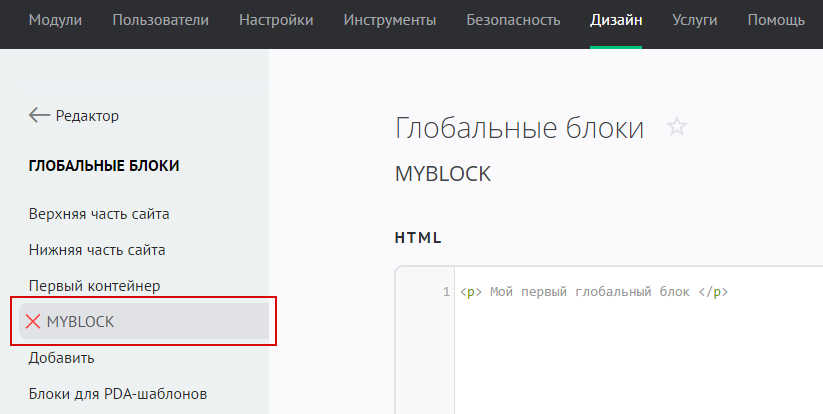Open the Нижняя часть сайта block

pos(97,250)
